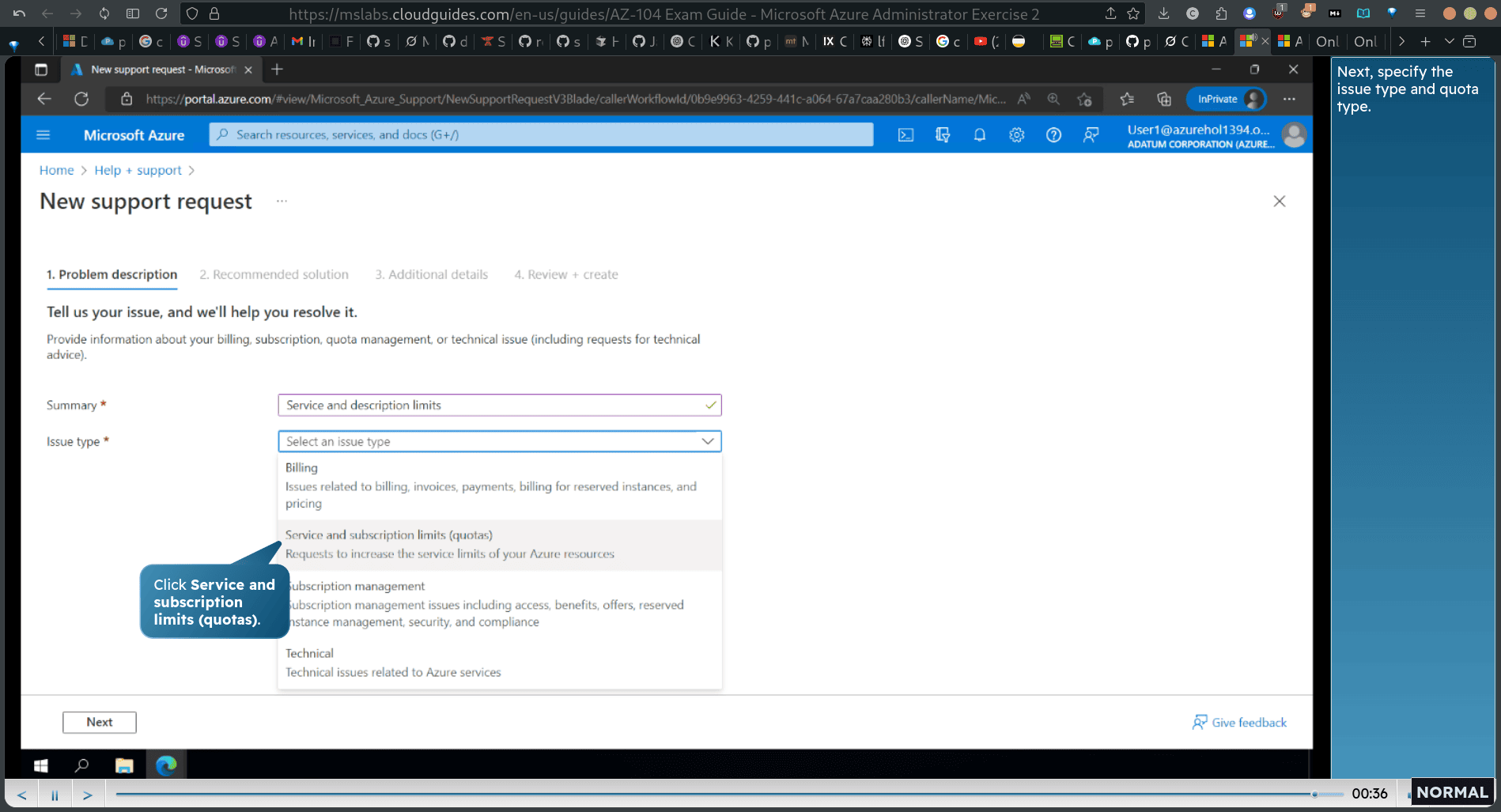Open Edge Collections icon

[1164, 99]
